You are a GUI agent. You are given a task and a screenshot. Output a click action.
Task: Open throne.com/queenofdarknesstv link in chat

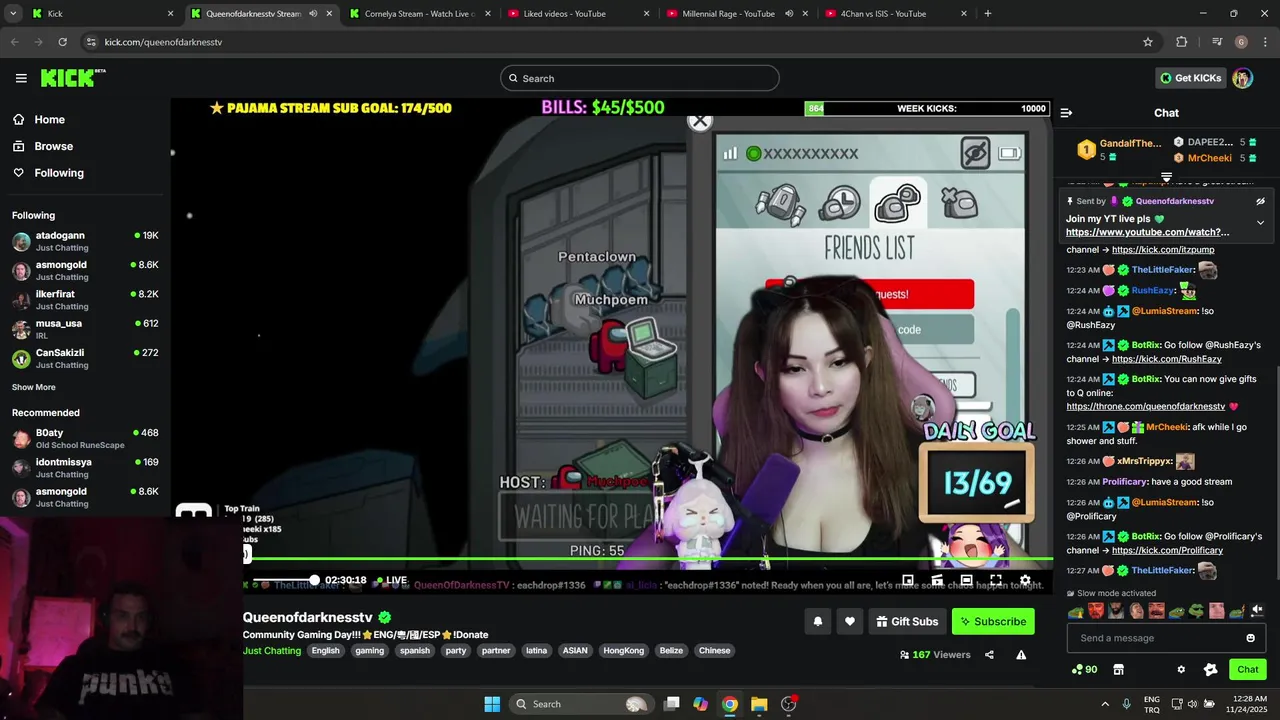pyautogui.click(x=1145, y=407)
